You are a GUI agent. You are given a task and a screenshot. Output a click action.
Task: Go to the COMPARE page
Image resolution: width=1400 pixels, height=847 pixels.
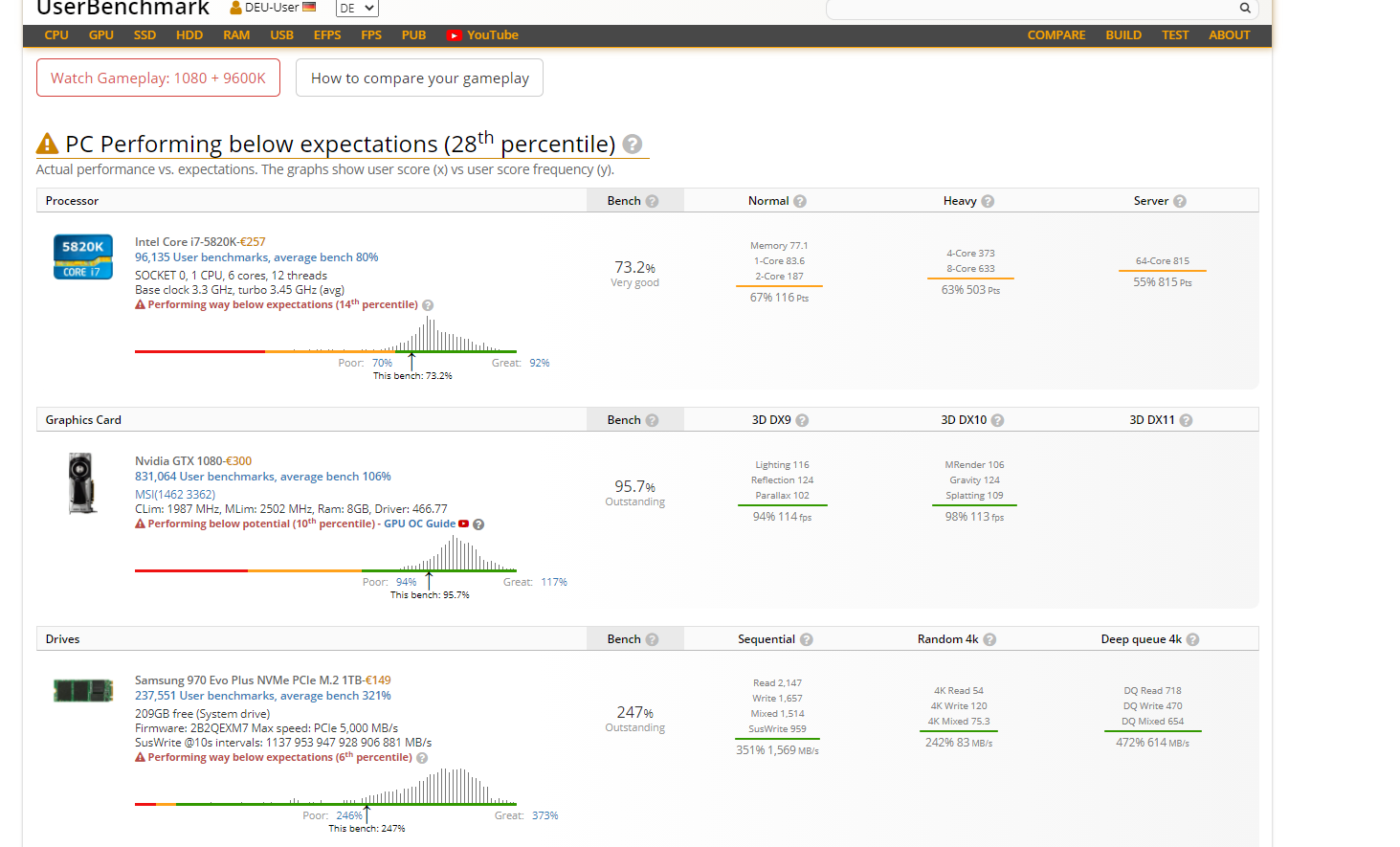point(1056,35)
